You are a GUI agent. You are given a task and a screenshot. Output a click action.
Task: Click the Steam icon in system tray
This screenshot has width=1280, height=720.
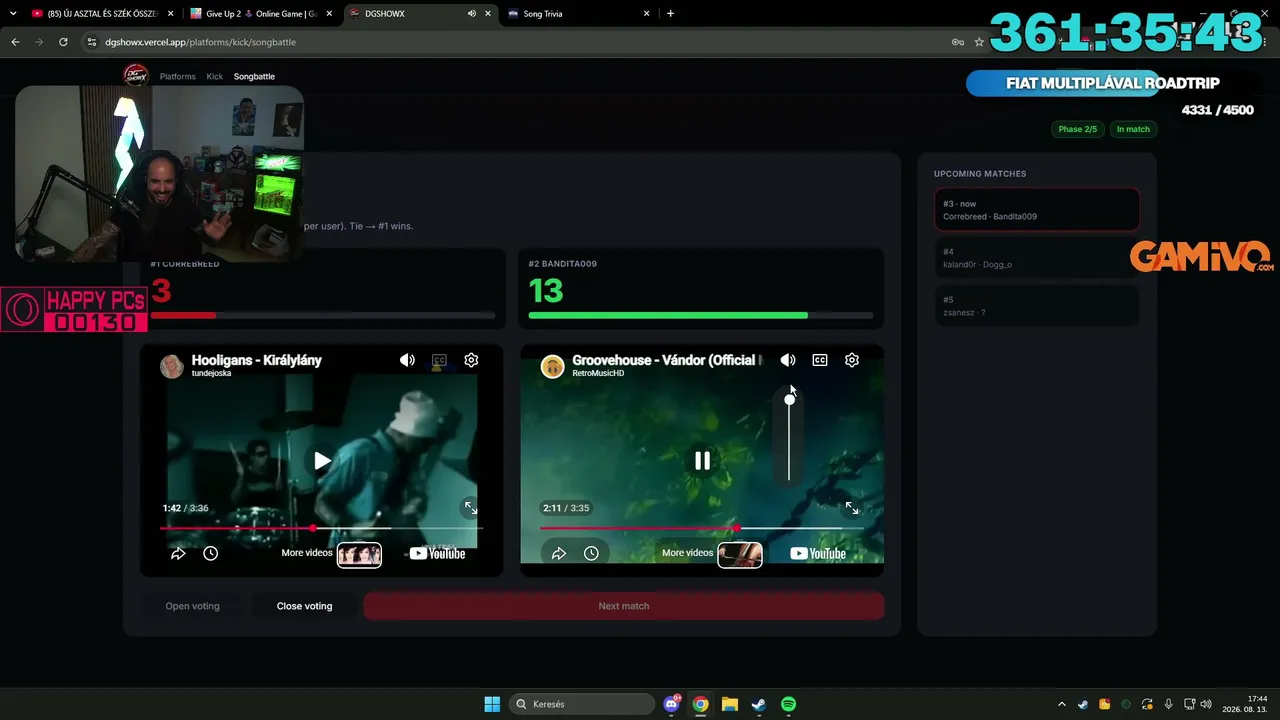(x=1083, y=704)
